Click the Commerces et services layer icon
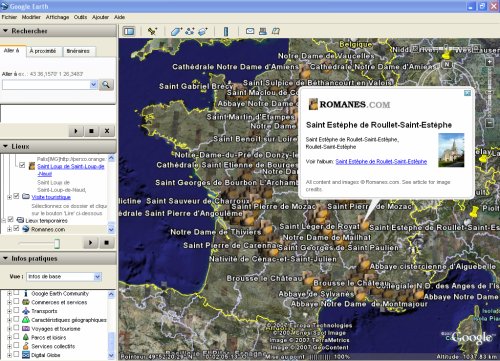Viewport: 500px width, 361px height. 26,302
